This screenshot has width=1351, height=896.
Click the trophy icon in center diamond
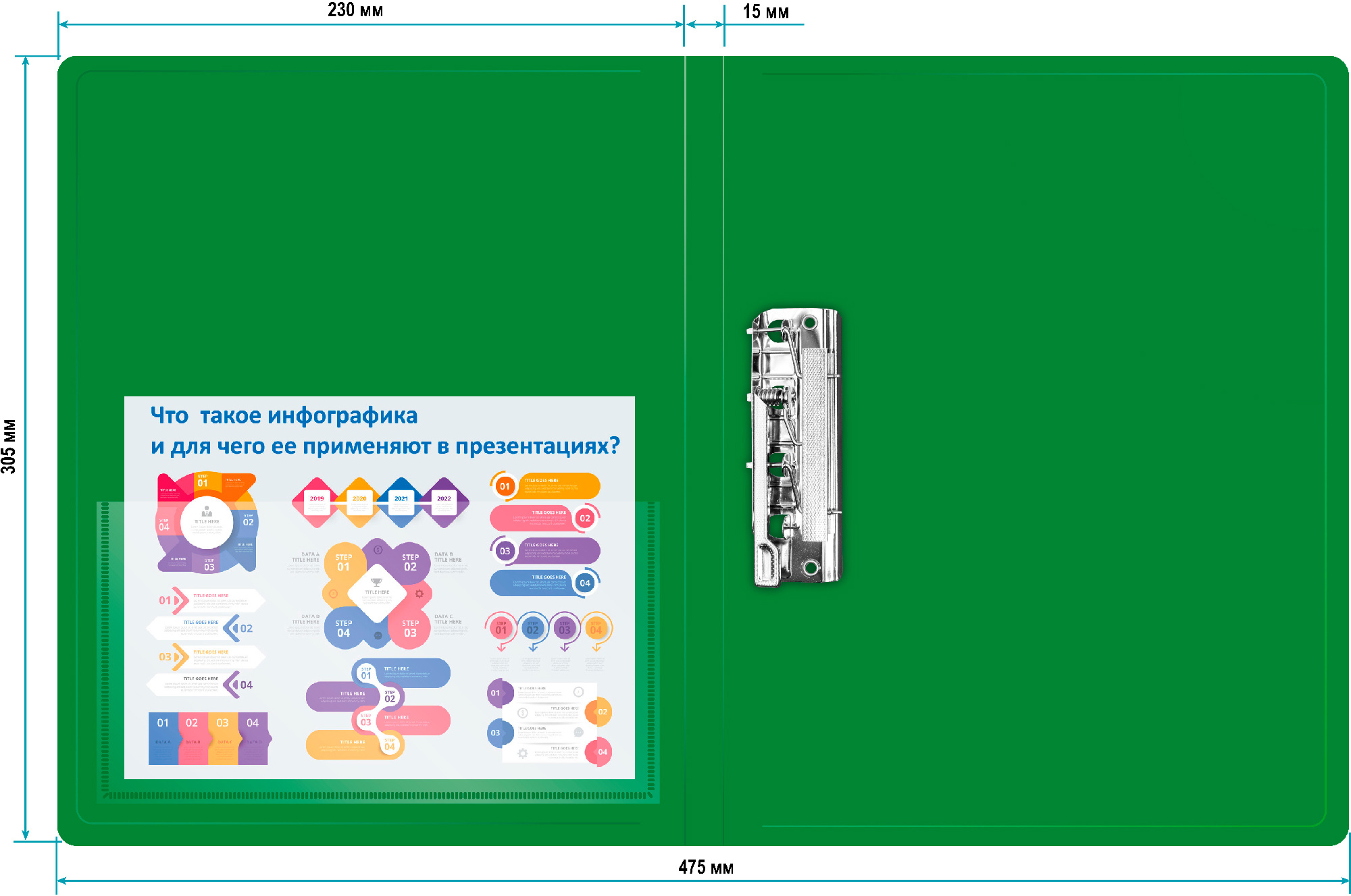tap(377, 582)
